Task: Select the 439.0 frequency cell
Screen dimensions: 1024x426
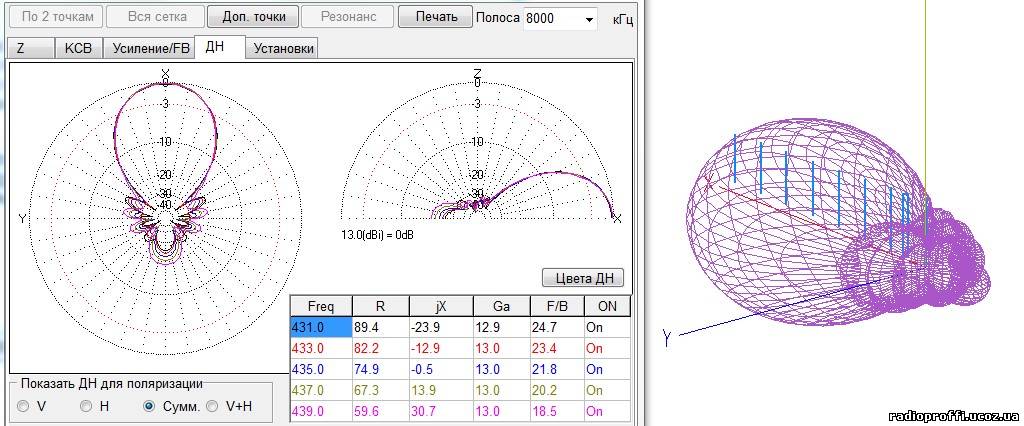Action: (x=321, y=411)
